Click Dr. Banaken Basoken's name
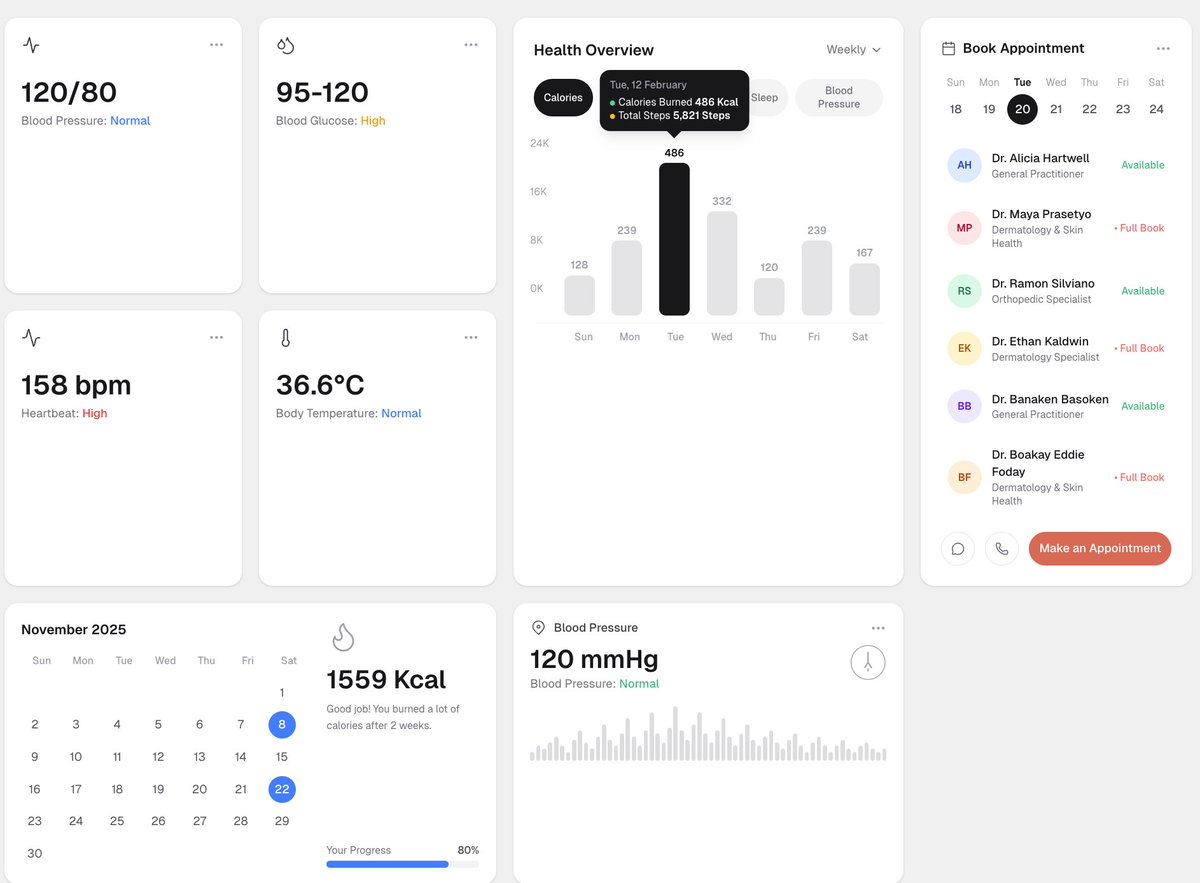 (1050, 399)
